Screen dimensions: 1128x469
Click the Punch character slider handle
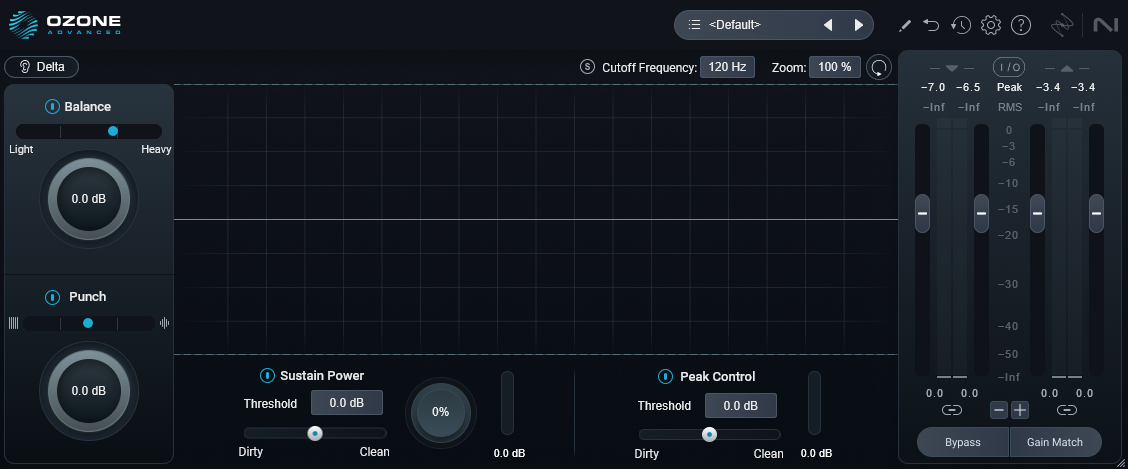click(x=88, y=323)
